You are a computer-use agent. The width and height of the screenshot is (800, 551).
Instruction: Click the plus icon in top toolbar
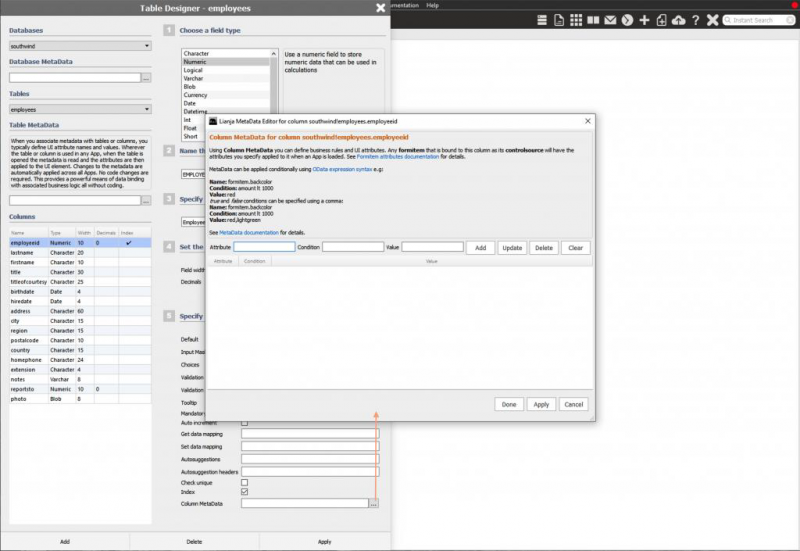click(644, 20)
